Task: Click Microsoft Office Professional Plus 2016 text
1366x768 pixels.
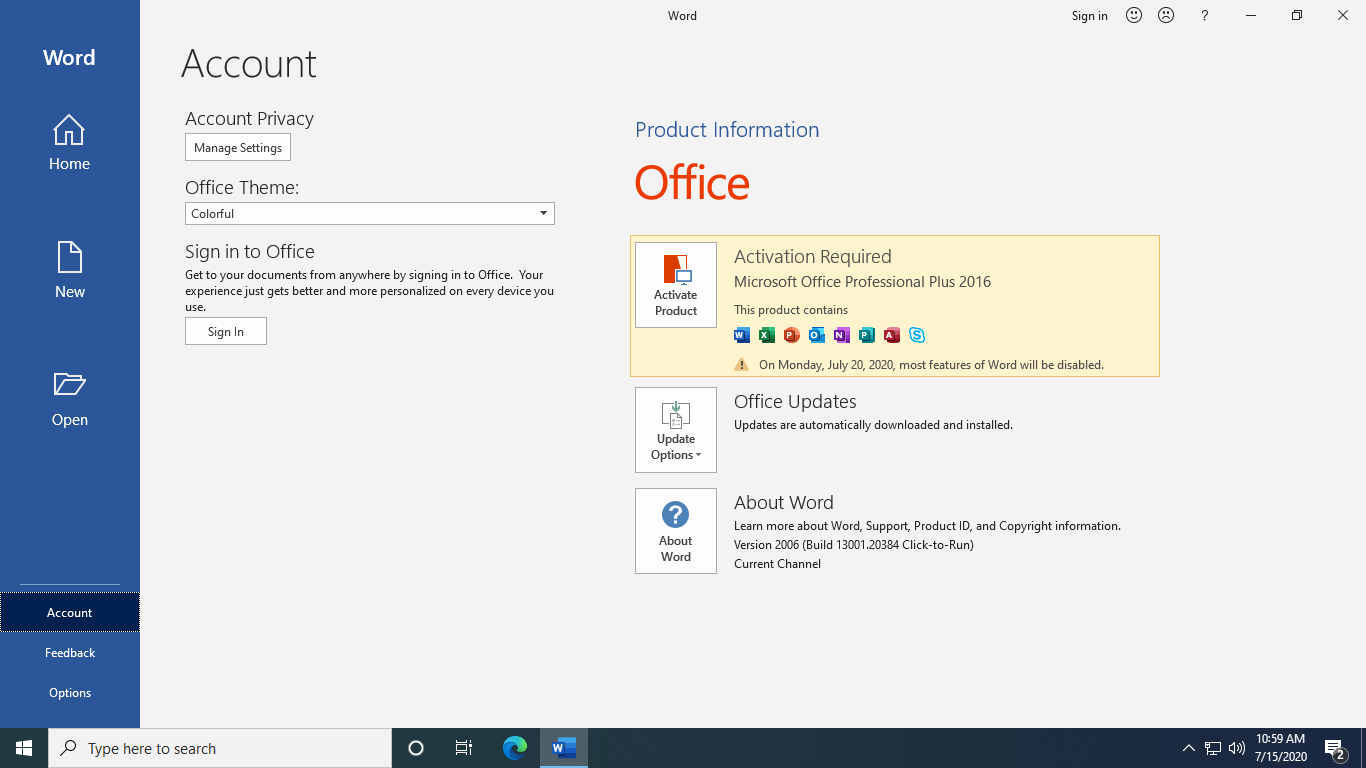Action: tap(862, 282)
